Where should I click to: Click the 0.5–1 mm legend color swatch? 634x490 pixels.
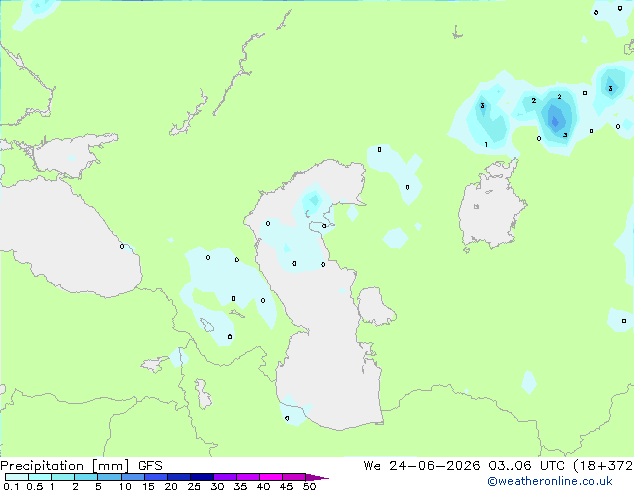[x=40, y=477]
